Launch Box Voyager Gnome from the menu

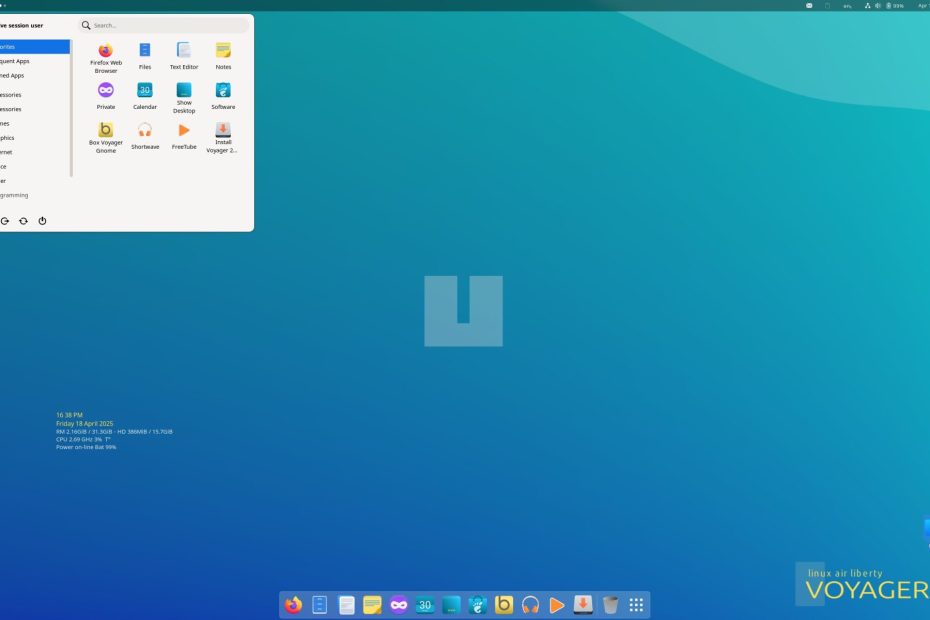pos(106,138)
